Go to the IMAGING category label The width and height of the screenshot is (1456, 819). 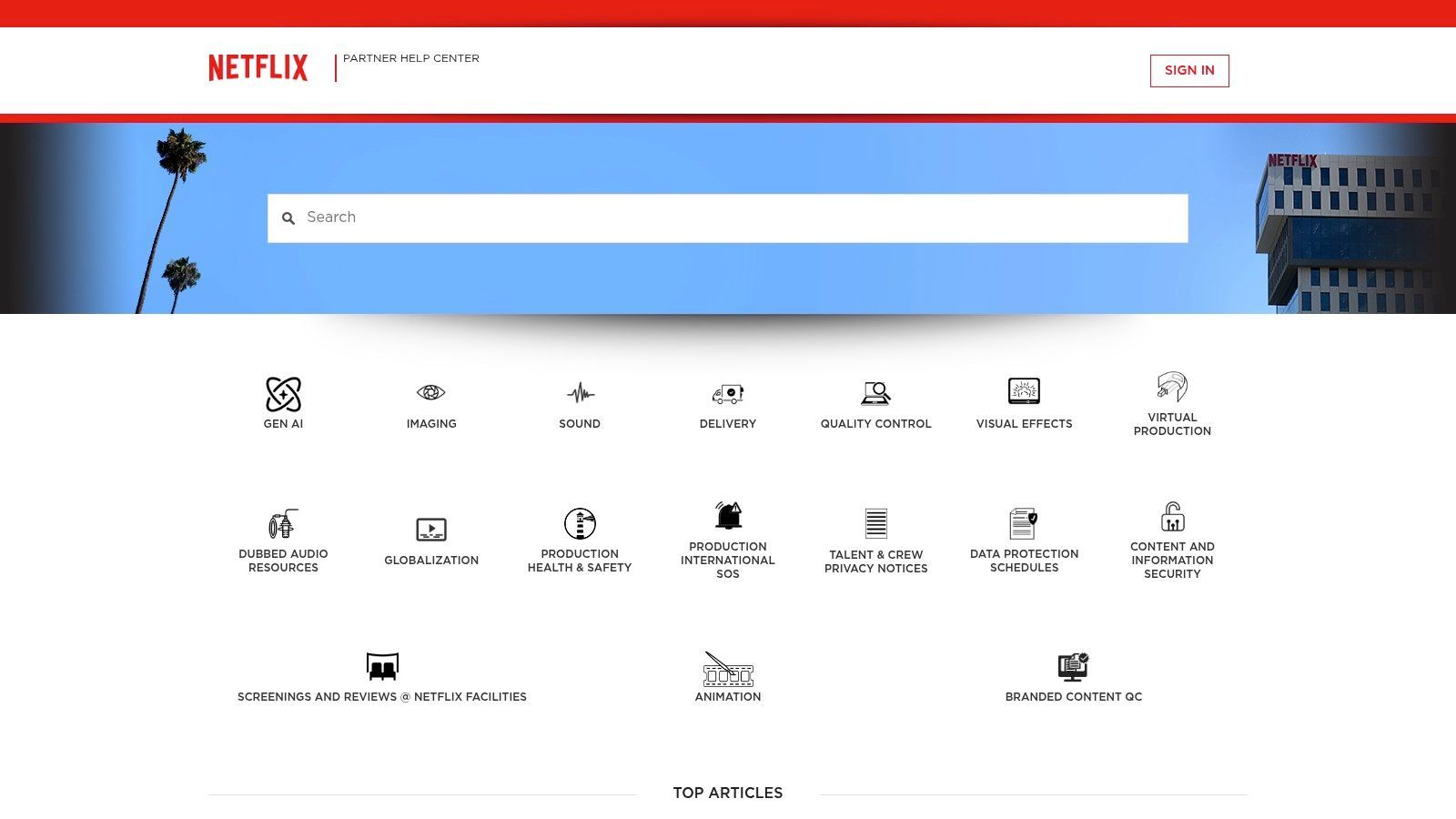(x=431, y=424)
